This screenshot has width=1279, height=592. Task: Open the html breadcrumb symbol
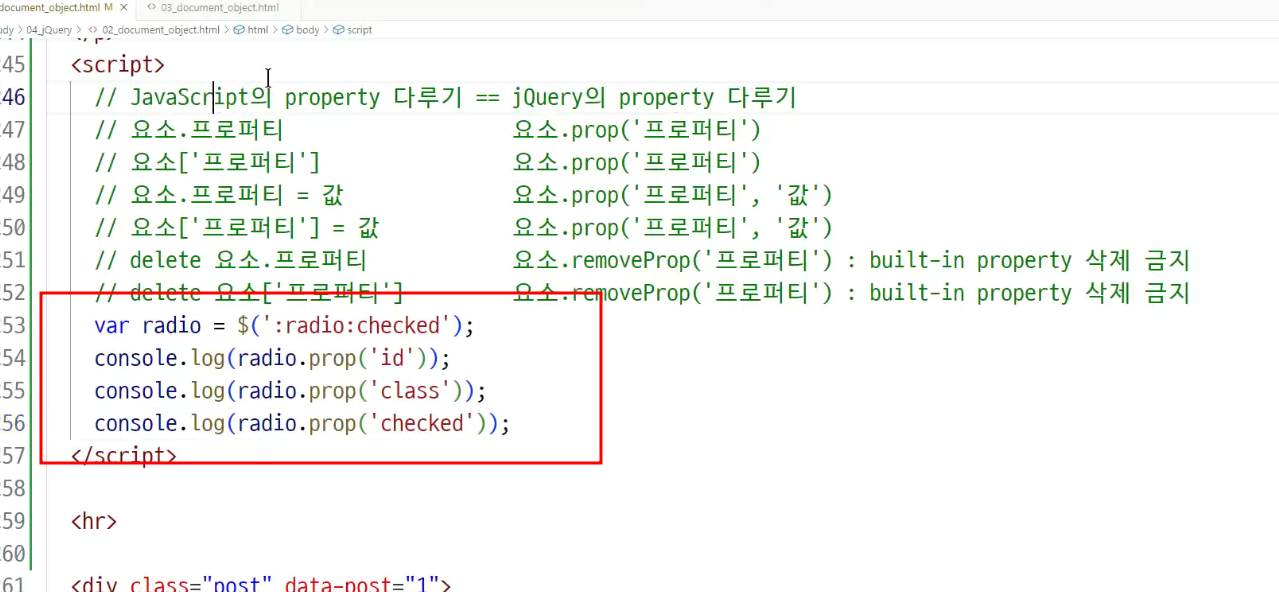(258, 30)
